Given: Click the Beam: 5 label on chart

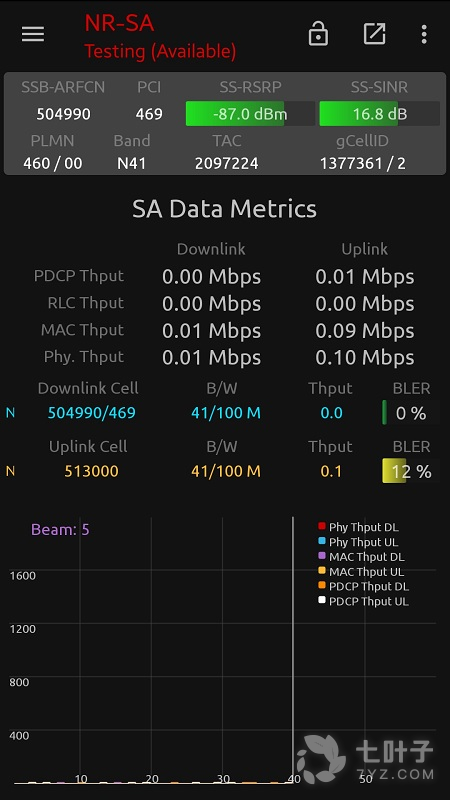Looking at the screenshot, I should (60, 530).
